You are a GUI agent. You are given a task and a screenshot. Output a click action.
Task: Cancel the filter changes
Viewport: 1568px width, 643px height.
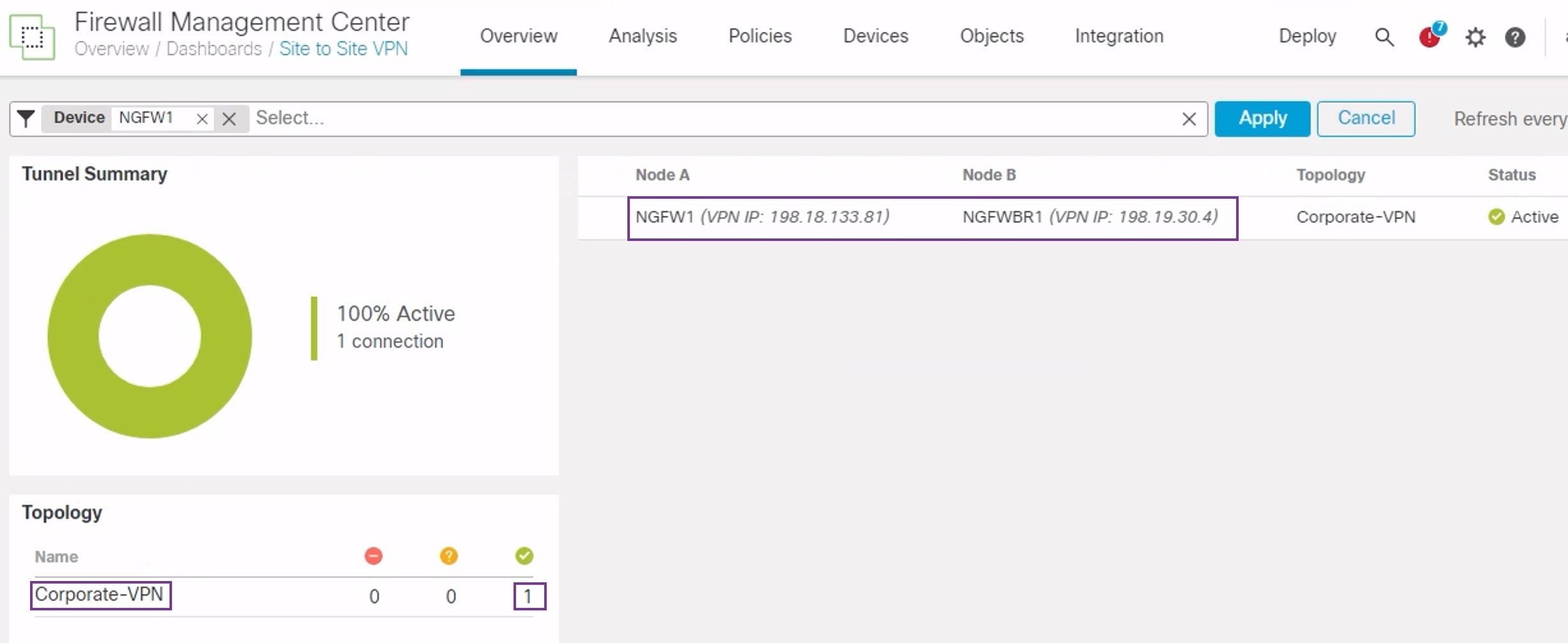pos(1365,118)
